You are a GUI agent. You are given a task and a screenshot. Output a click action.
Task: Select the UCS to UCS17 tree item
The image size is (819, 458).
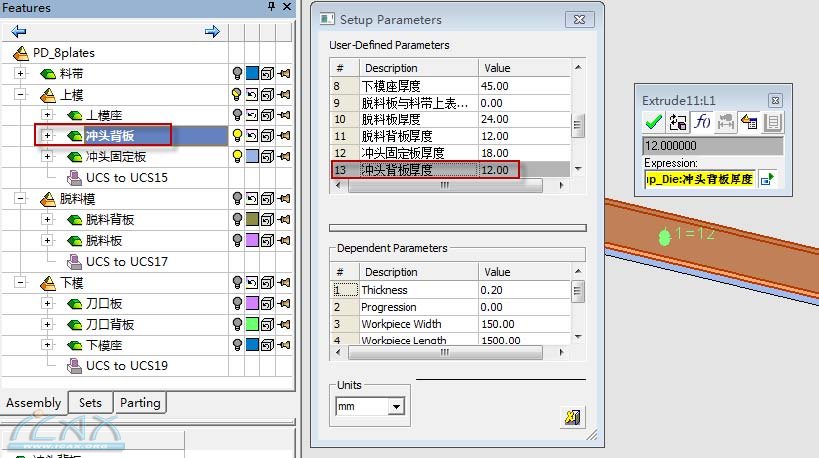[x=127, y=261]
